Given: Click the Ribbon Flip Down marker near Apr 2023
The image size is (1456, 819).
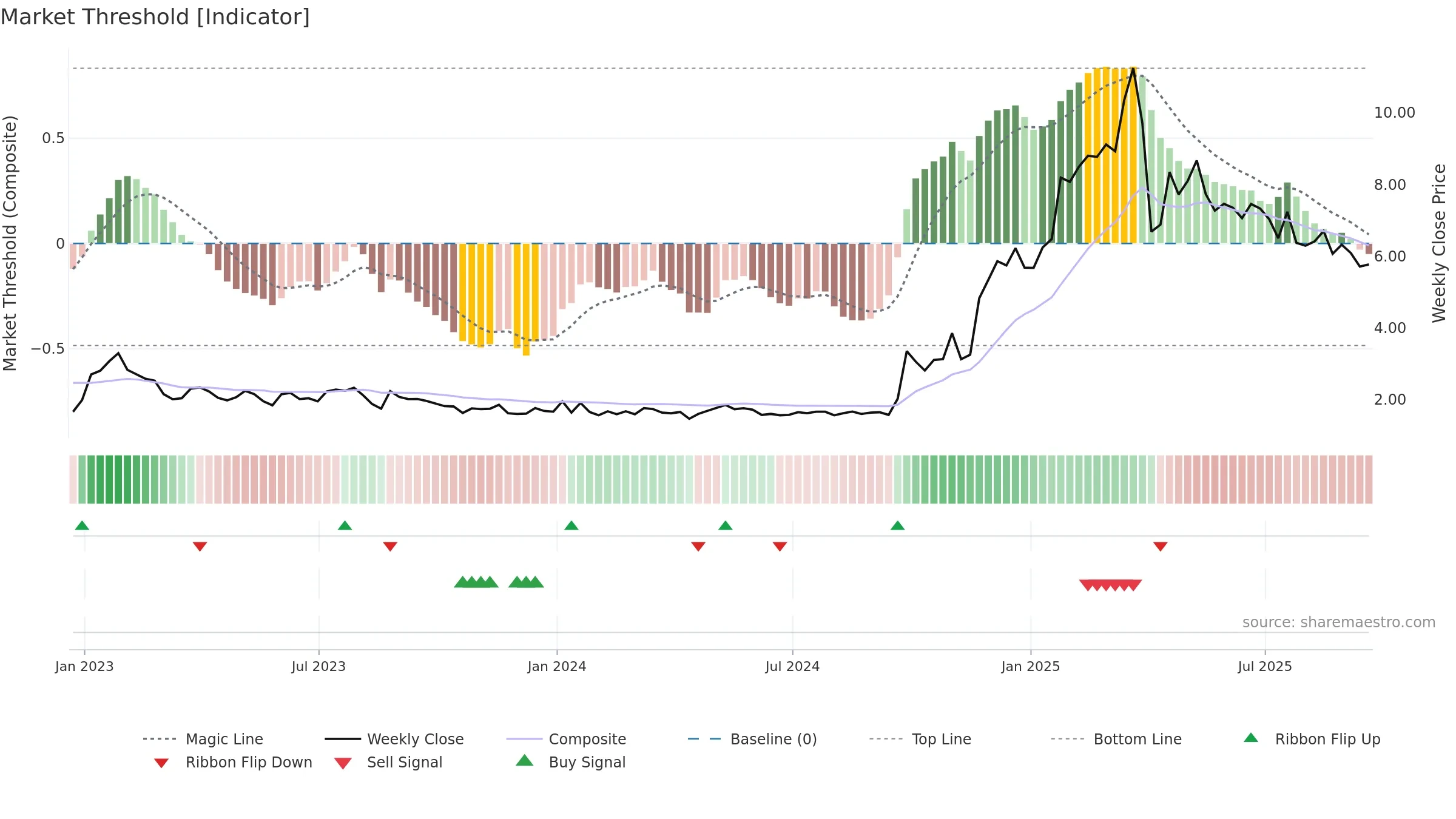Looking at the screenshot, I should (x=200, y=547).
